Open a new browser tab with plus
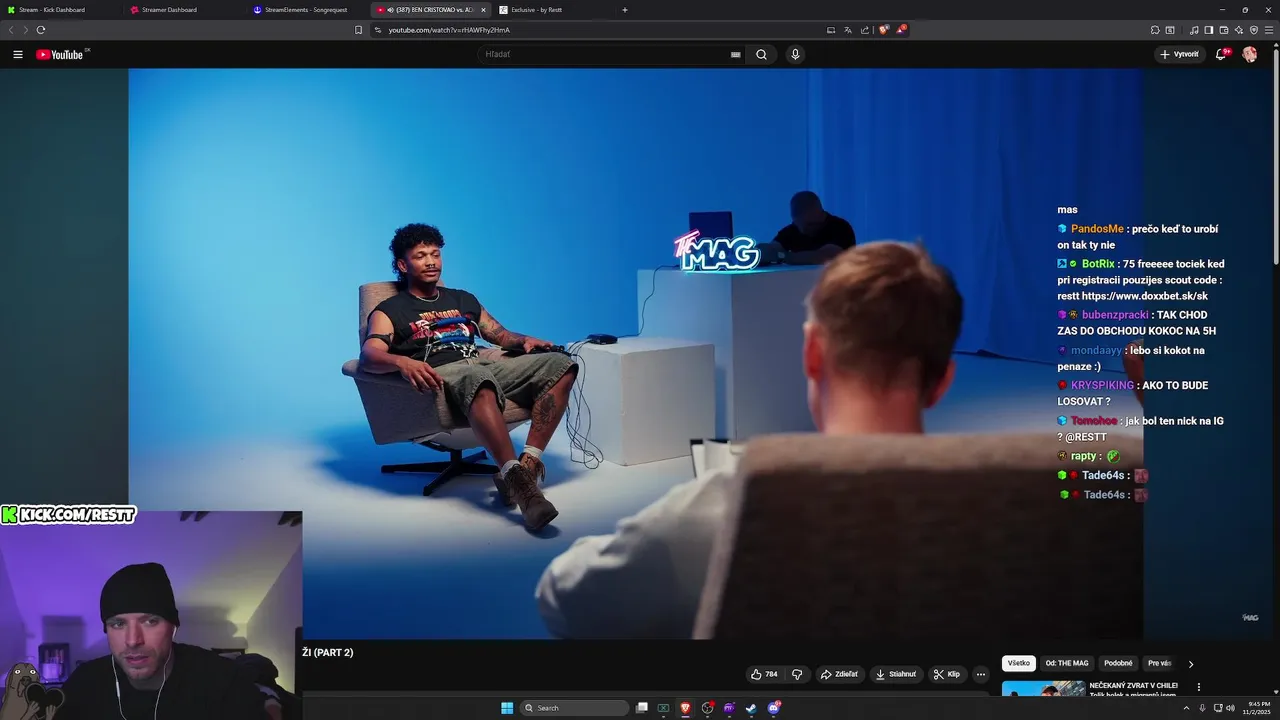 625,10
